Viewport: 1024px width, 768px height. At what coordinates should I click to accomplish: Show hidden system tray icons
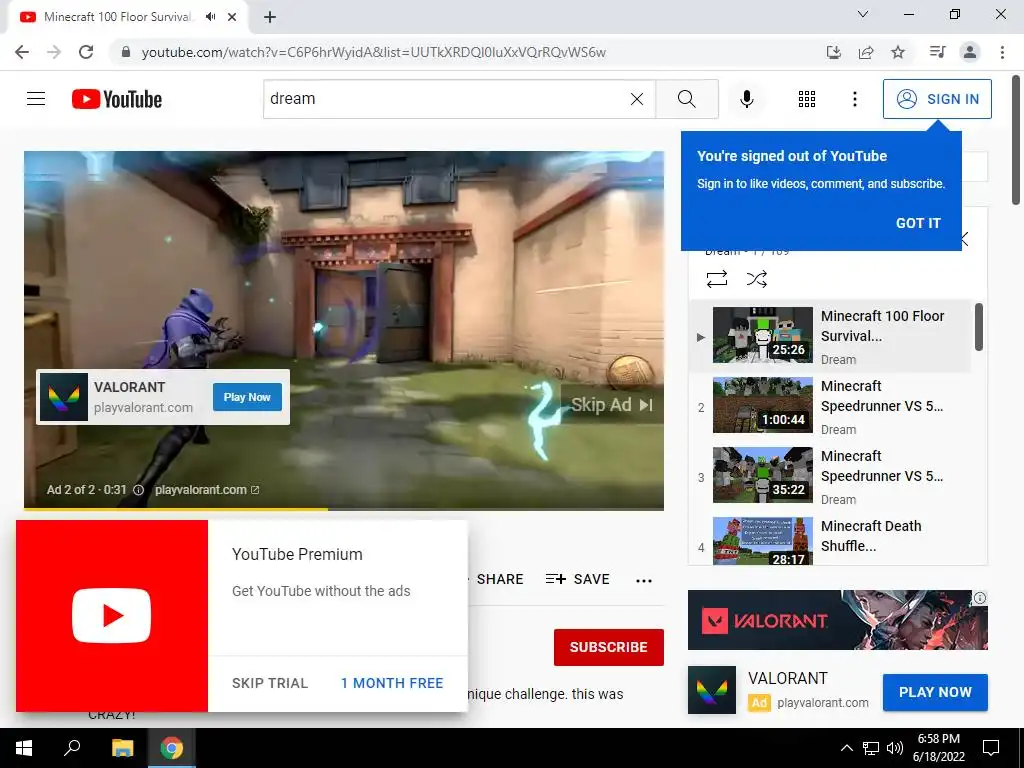point(846,748)
